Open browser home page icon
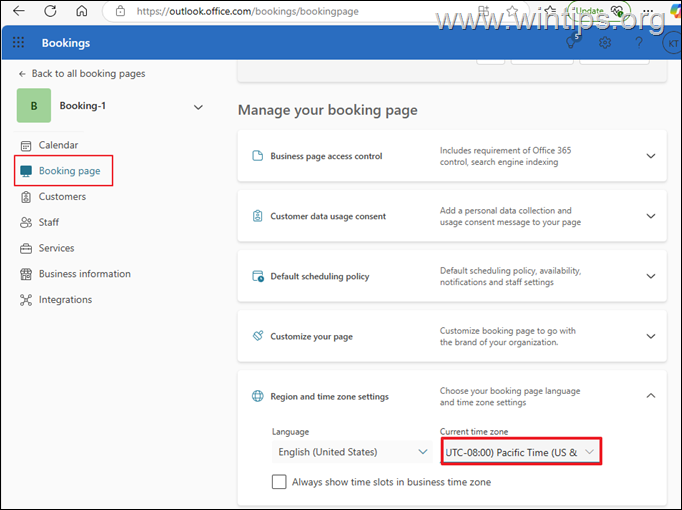682x510 pixels. [x=82, y=11]
